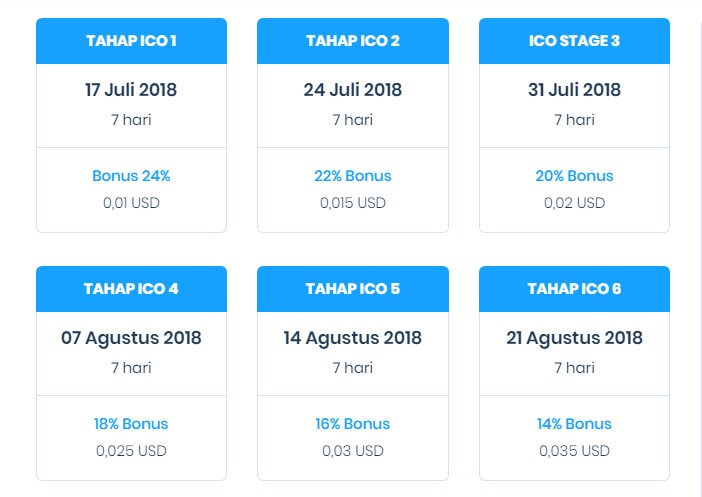Click the 0,035 USD price
The height and width of the screenshot is (497, 702).
click(x=574, y=451)
